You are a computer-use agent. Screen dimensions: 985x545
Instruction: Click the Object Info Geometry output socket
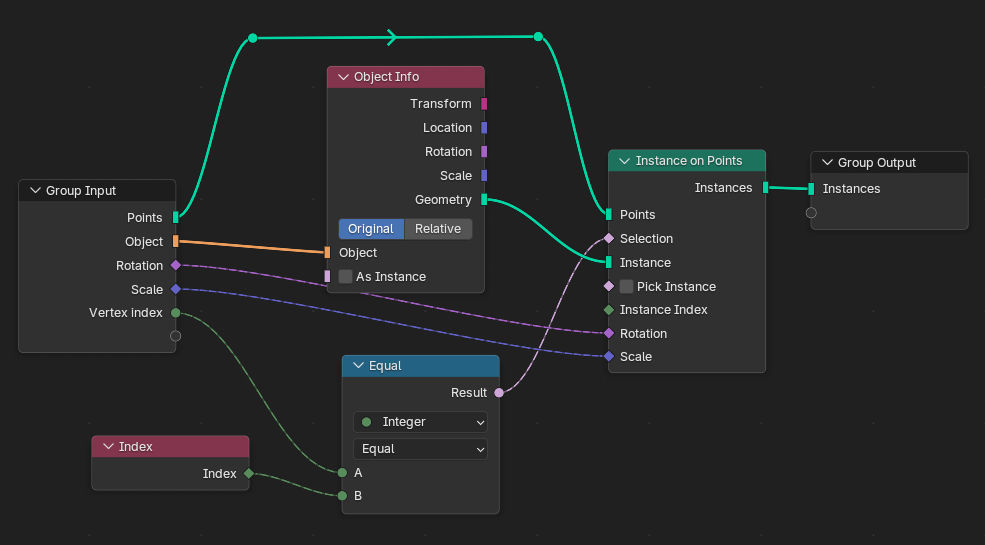pos(484,200)
